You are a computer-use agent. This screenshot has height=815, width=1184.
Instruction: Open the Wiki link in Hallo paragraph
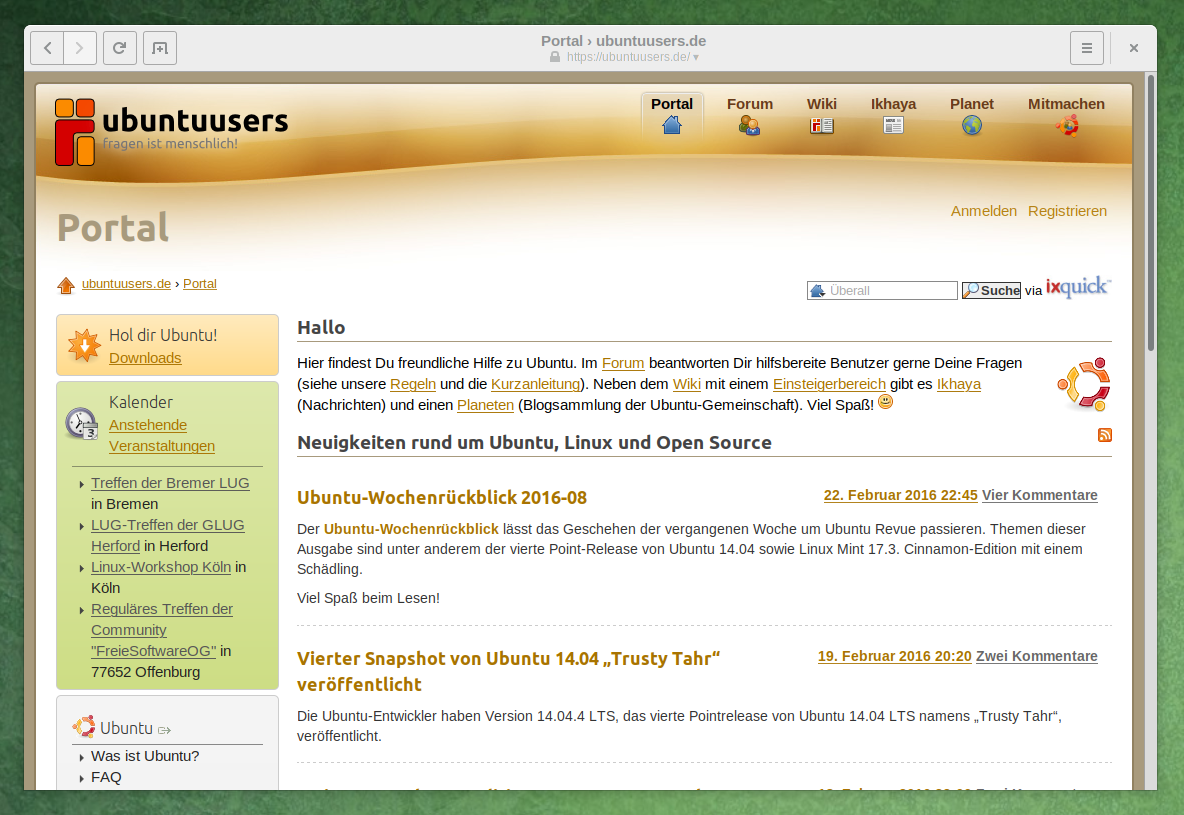[x=686, y=384]
